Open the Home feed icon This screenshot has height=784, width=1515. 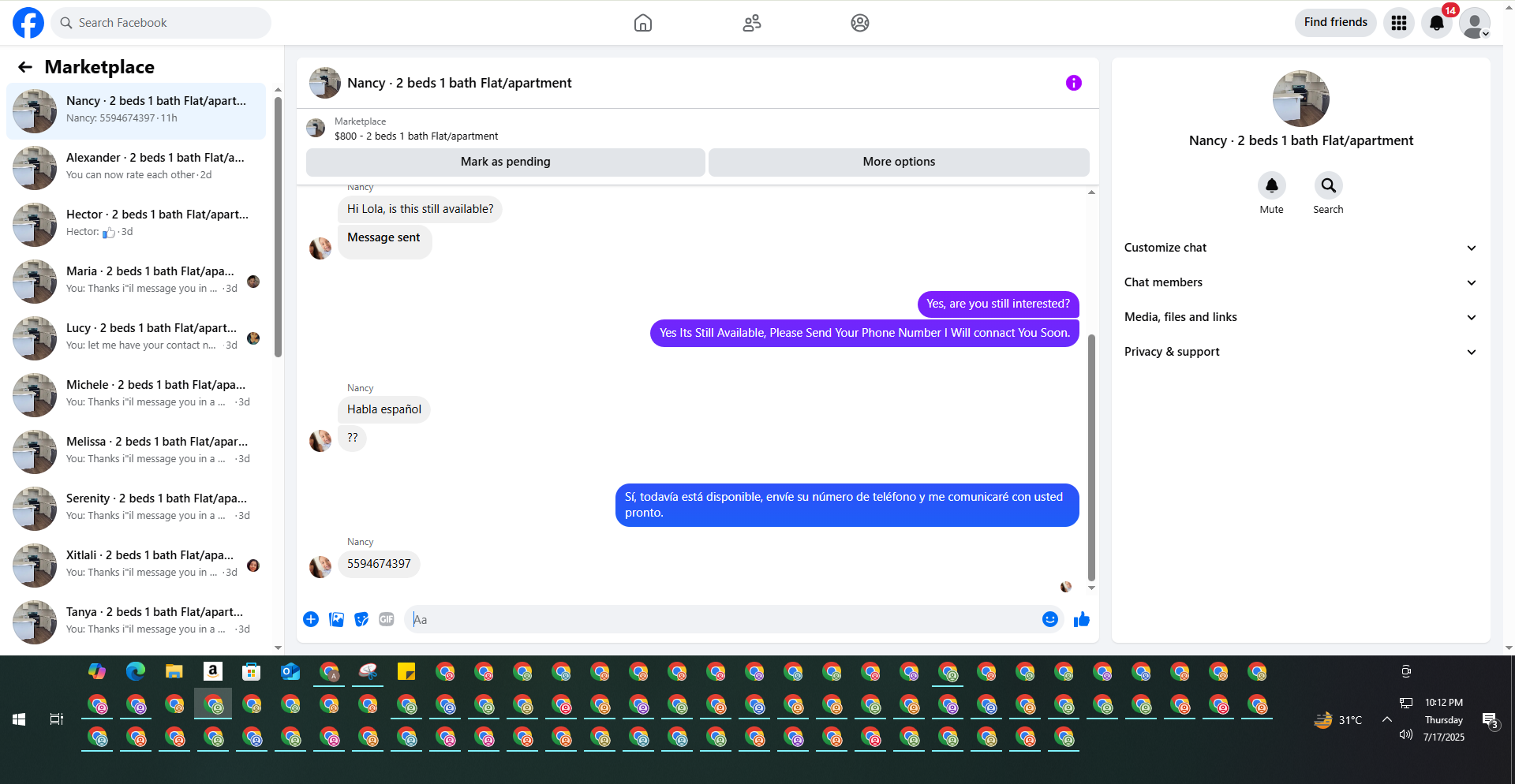tap(643, 23)
